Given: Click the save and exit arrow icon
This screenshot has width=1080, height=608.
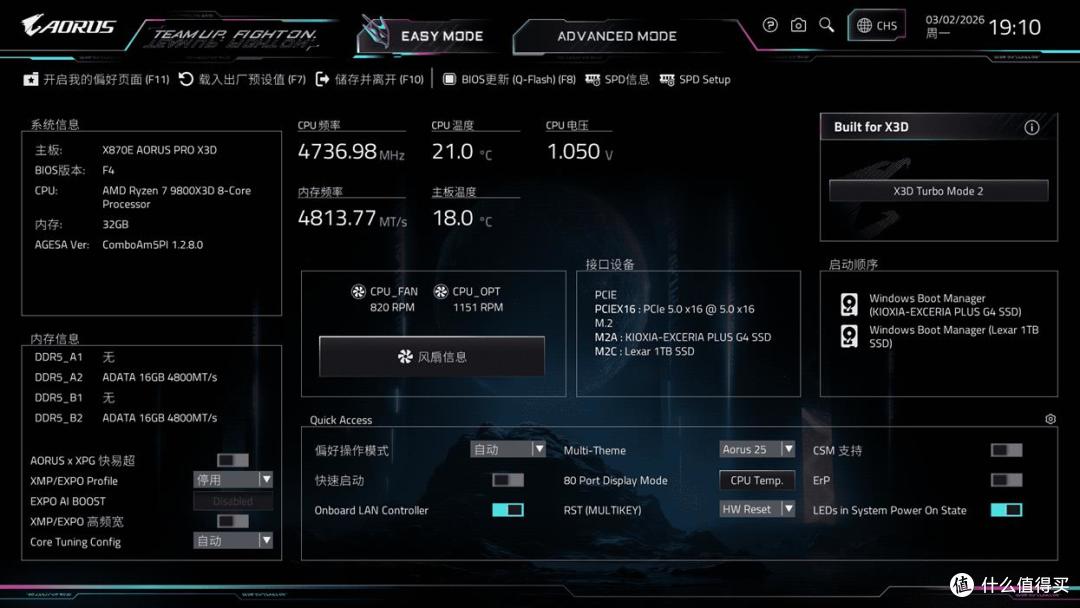Looking at the screenshot, I should click(x=322, y=79).
